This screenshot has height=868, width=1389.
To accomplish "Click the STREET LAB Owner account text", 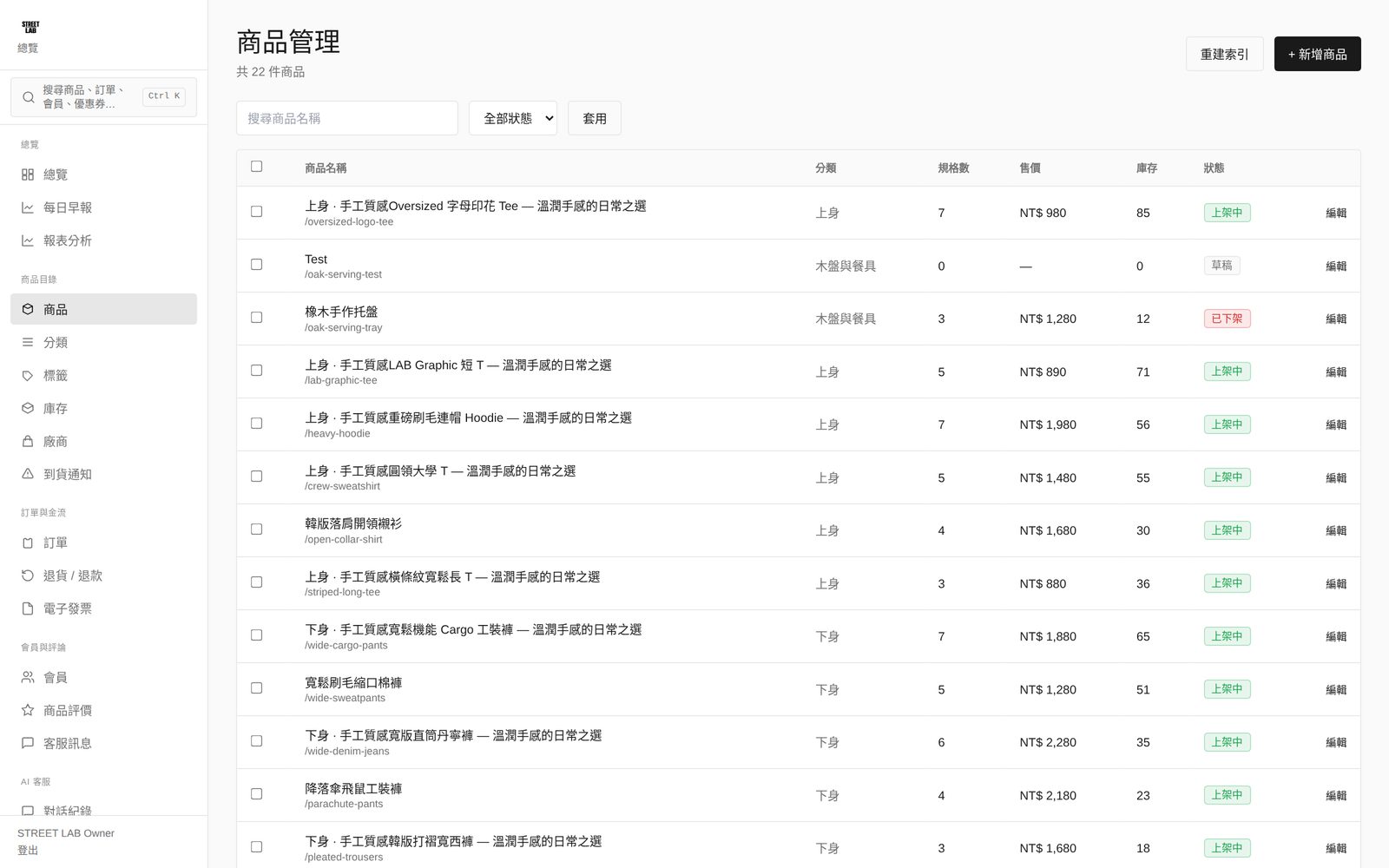I will [x=66, y=832].
